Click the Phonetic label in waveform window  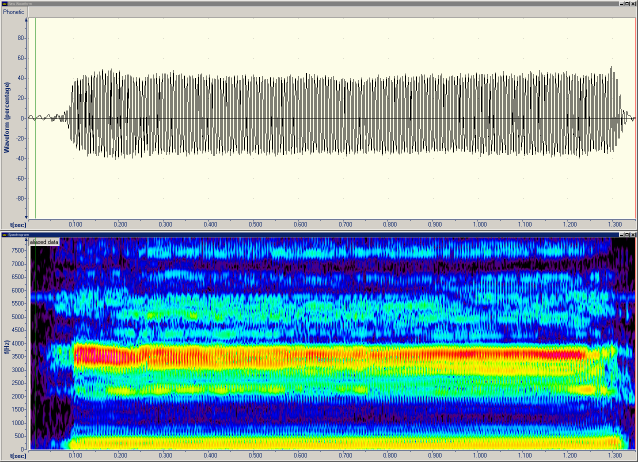click(13, 12)
